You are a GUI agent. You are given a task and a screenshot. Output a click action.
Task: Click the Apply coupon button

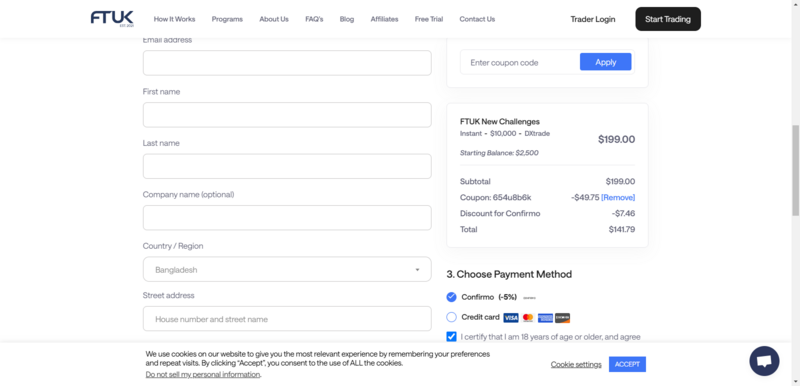point(606,62)
